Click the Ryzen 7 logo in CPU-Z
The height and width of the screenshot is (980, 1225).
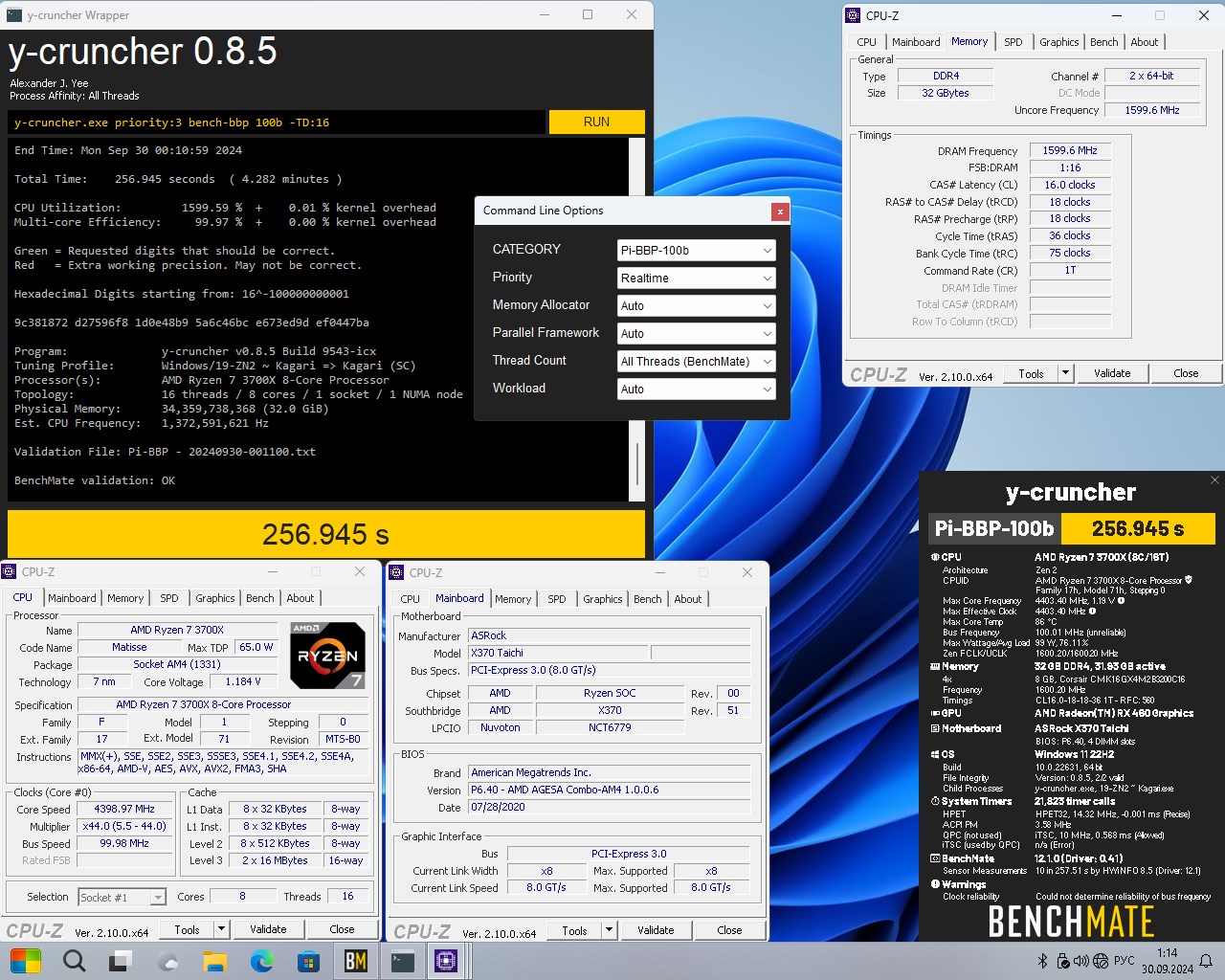pyautogui.click(x=327, y=656)
